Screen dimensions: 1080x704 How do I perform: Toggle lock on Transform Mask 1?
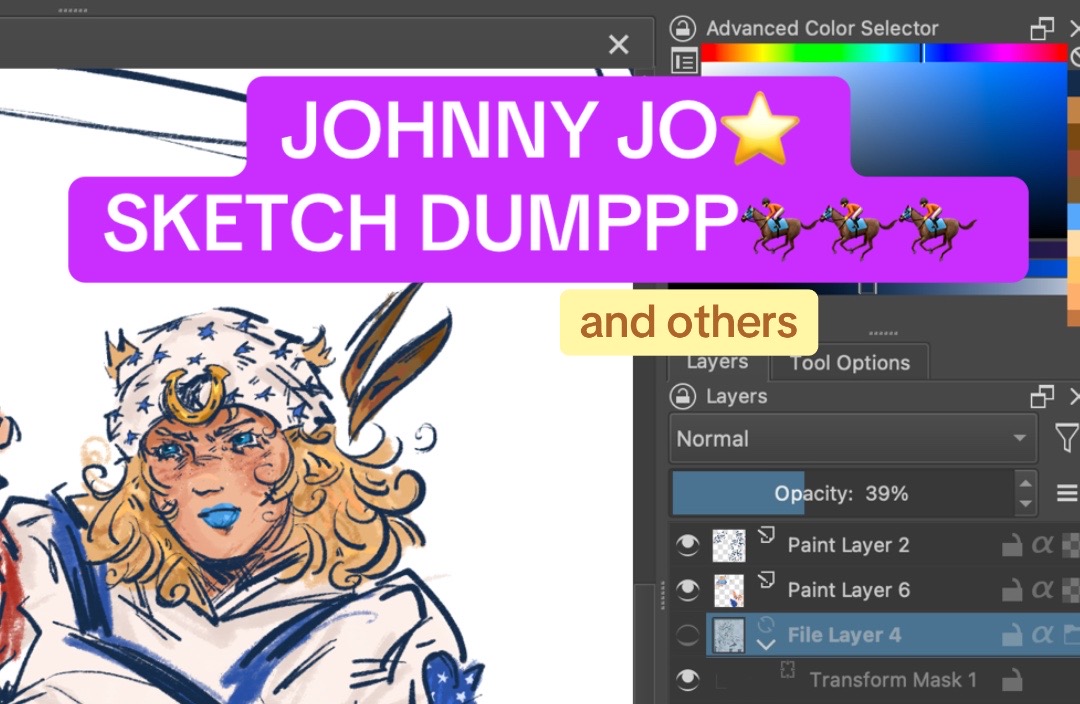1012,681
